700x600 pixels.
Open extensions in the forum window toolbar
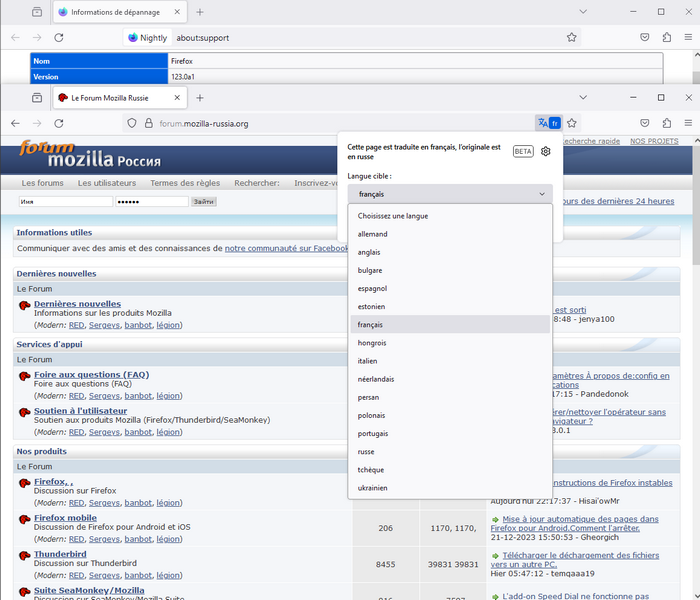pyautogui.click(x=667, y=123)
